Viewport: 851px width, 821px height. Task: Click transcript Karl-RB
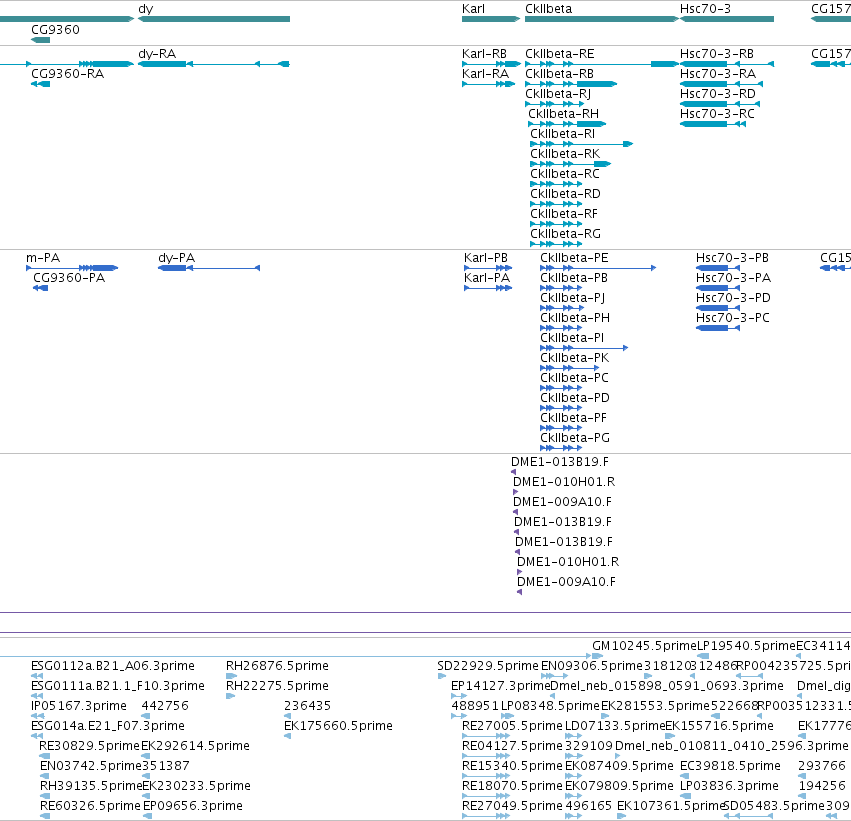click(x=491, y=64)
